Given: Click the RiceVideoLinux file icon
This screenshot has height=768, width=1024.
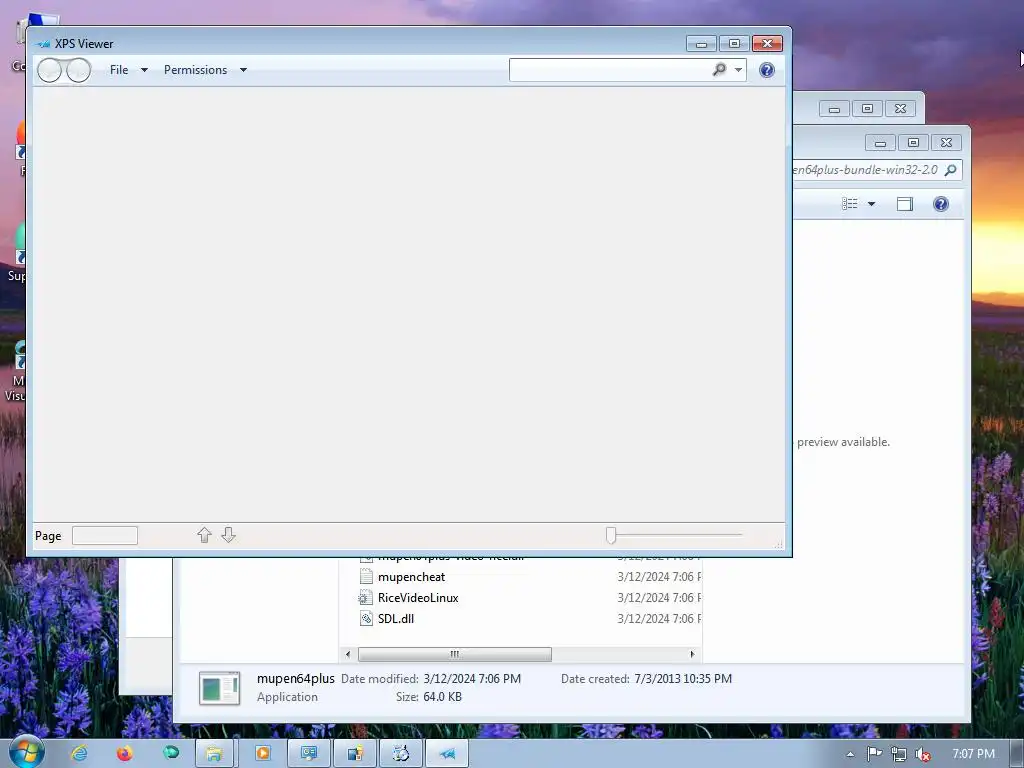Looking at the screenshot, I should click(x=366, y=598).
